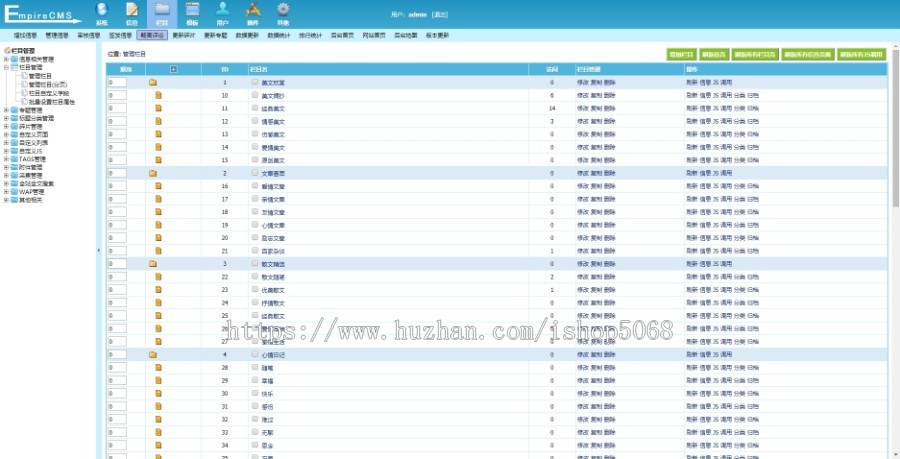Click the green 刷新首页 button
The image size is (900, 459).
[713, 55]
